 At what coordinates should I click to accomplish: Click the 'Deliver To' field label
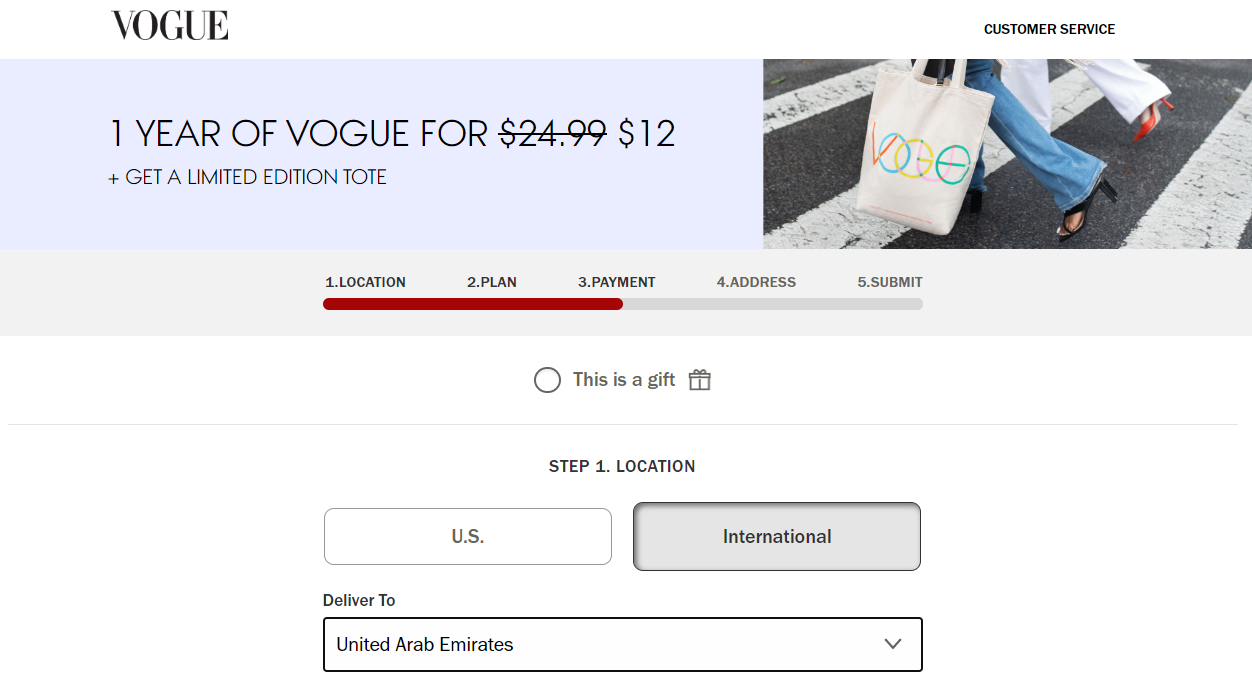point(359,600)
